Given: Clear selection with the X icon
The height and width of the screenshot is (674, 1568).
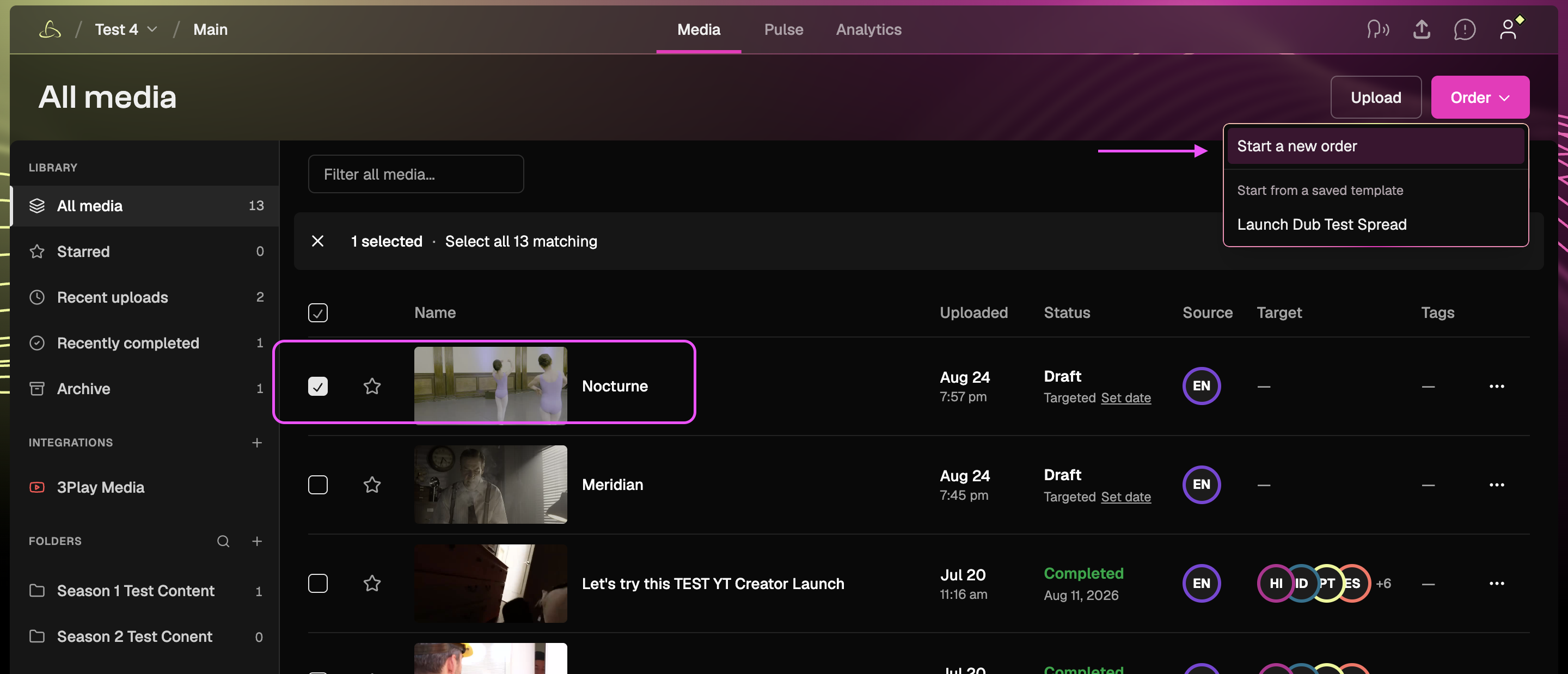Looking at the screenshot, I should 318,241.
